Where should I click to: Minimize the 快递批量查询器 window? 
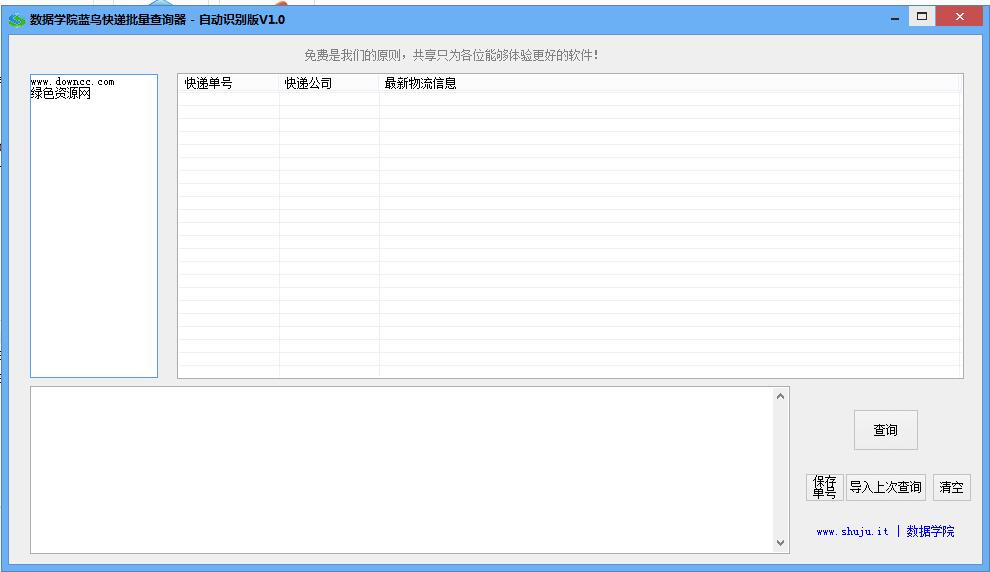tap(895, 19)
